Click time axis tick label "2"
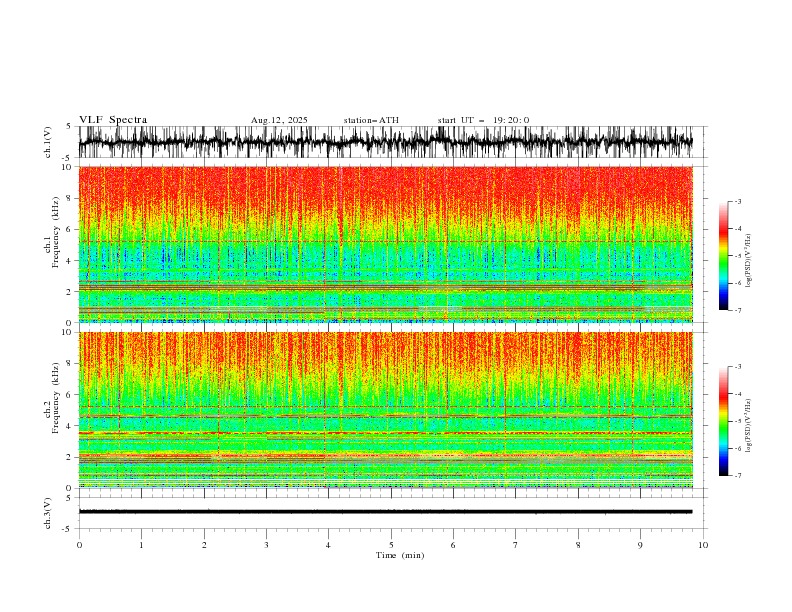The image size is (792, 612). tap(204, 545)
